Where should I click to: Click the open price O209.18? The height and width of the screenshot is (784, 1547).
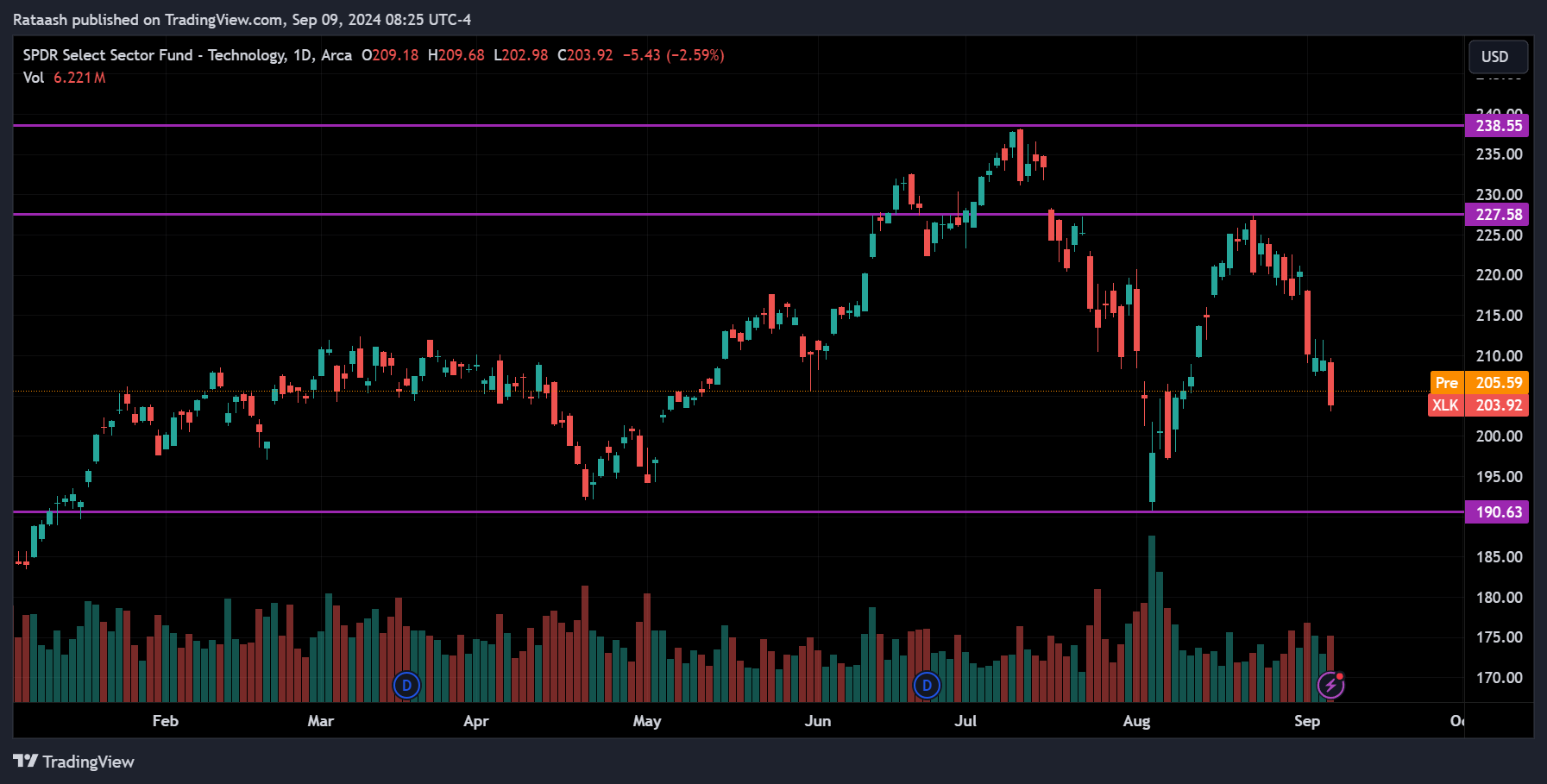390,55
